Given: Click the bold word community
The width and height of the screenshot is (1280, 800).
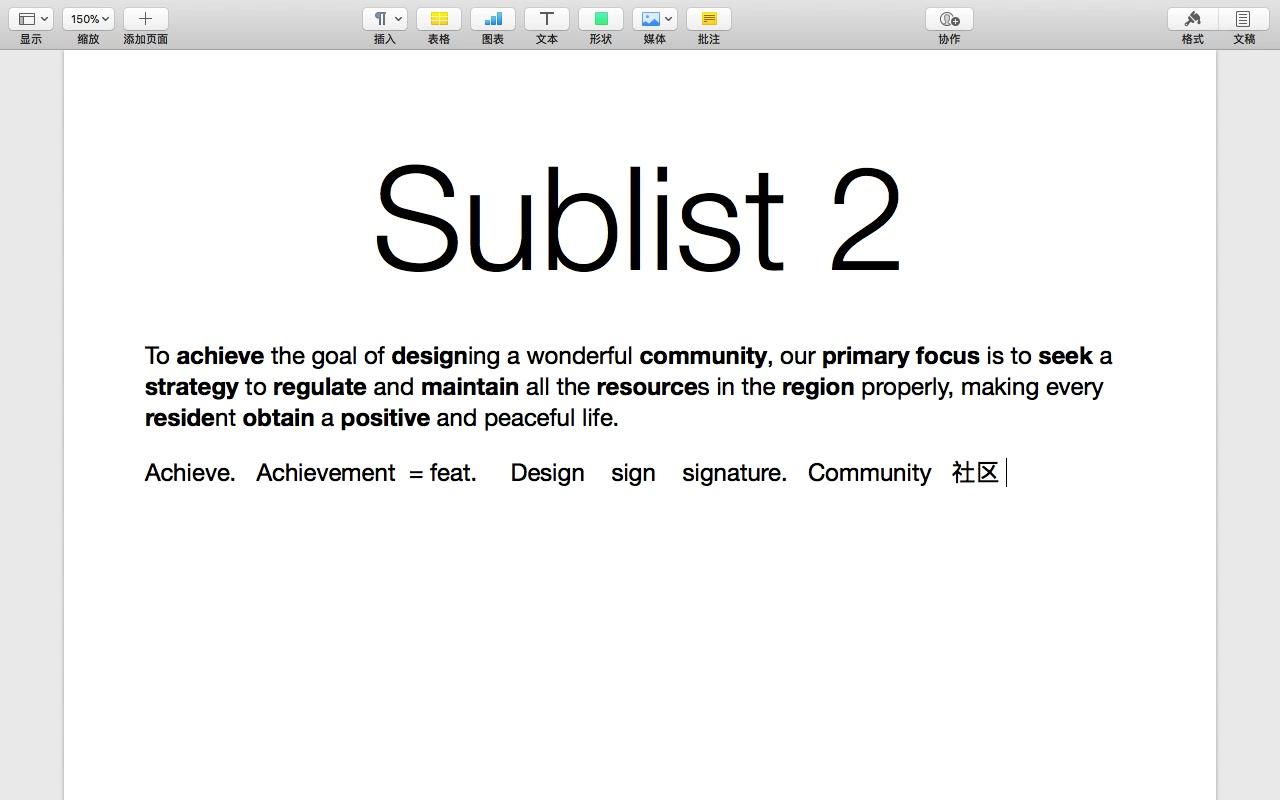Looking at the screenshot, I should click(703, 356).
